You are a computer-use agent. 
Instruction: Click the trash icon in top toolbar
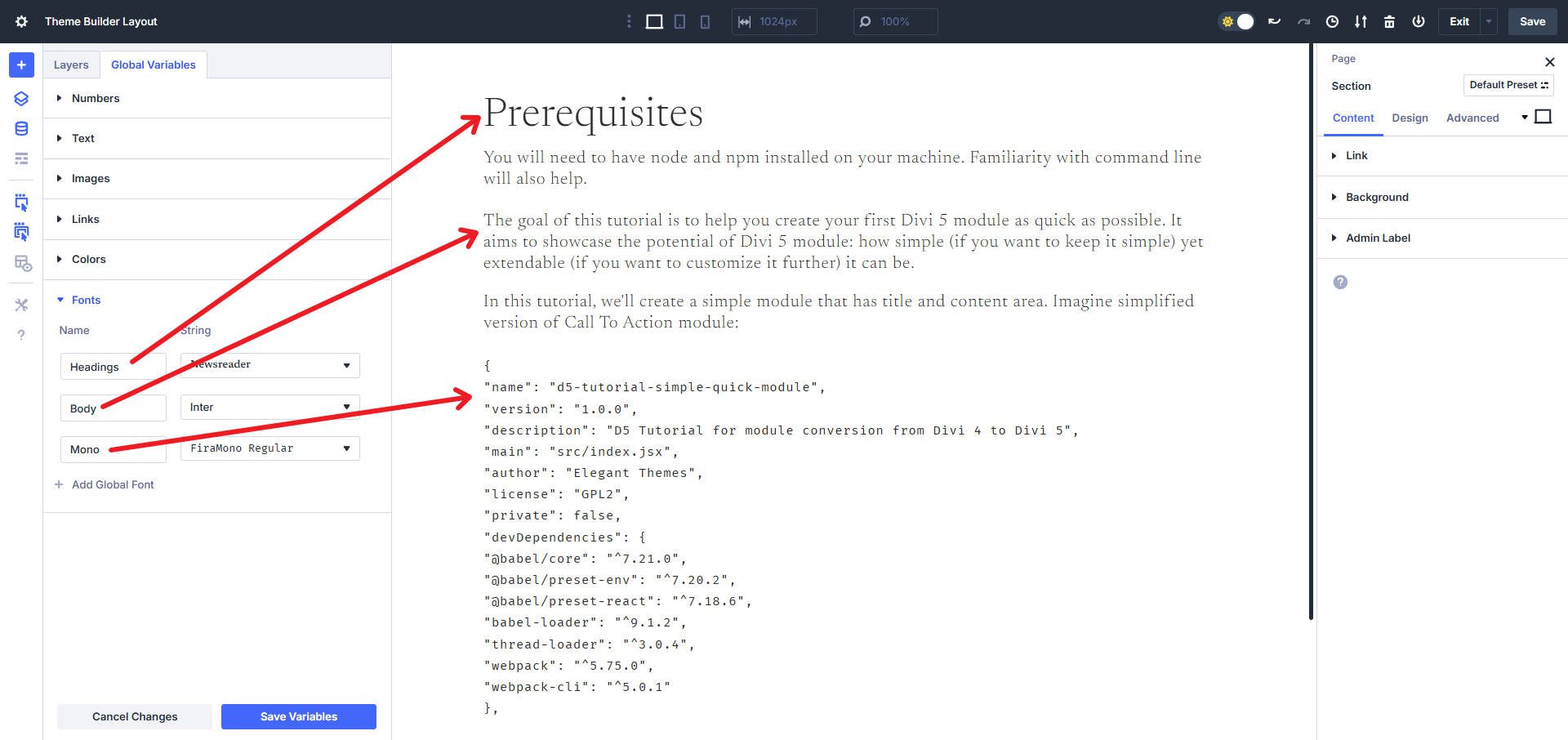[1389, 22]
